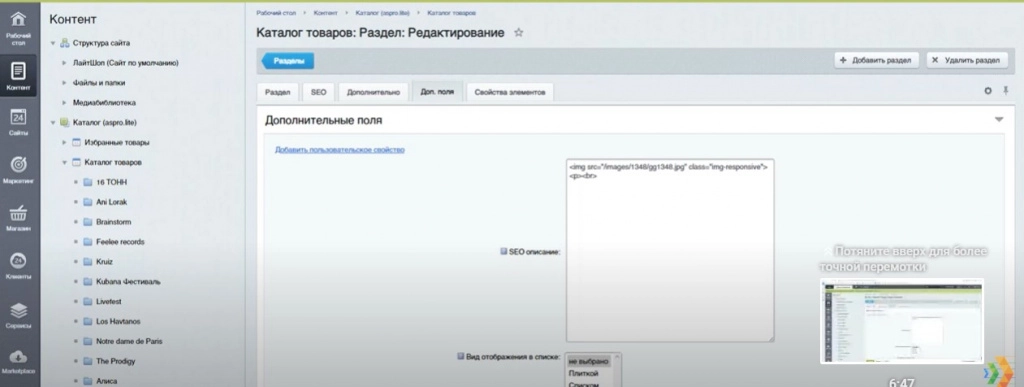
Task: Open tab settings gear icon
Action: (988, 91)
